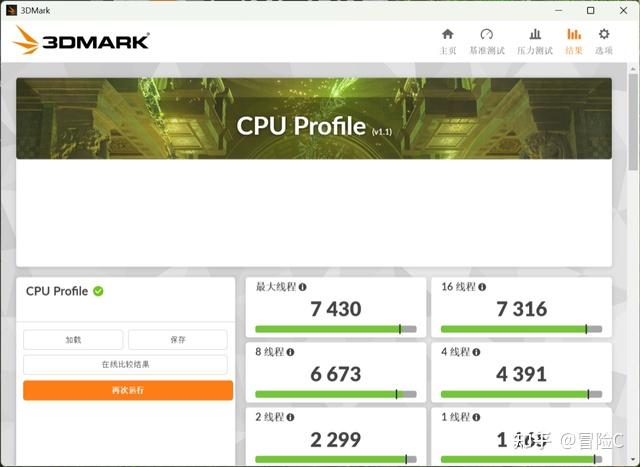Screen dimensions: 640x467
Task: Click the 7 316 score value
Action: pyautogui.click(x=522, y=309)
